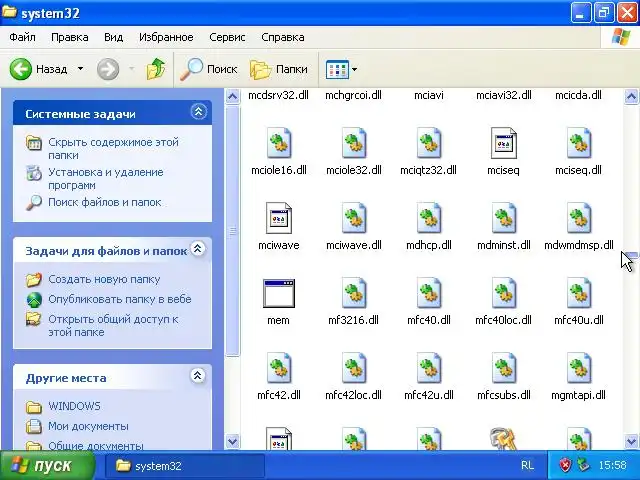This screenshot has width=640, height=480.
Task: Select the mfc42u.dll file icon
Action: click(429, 368)
